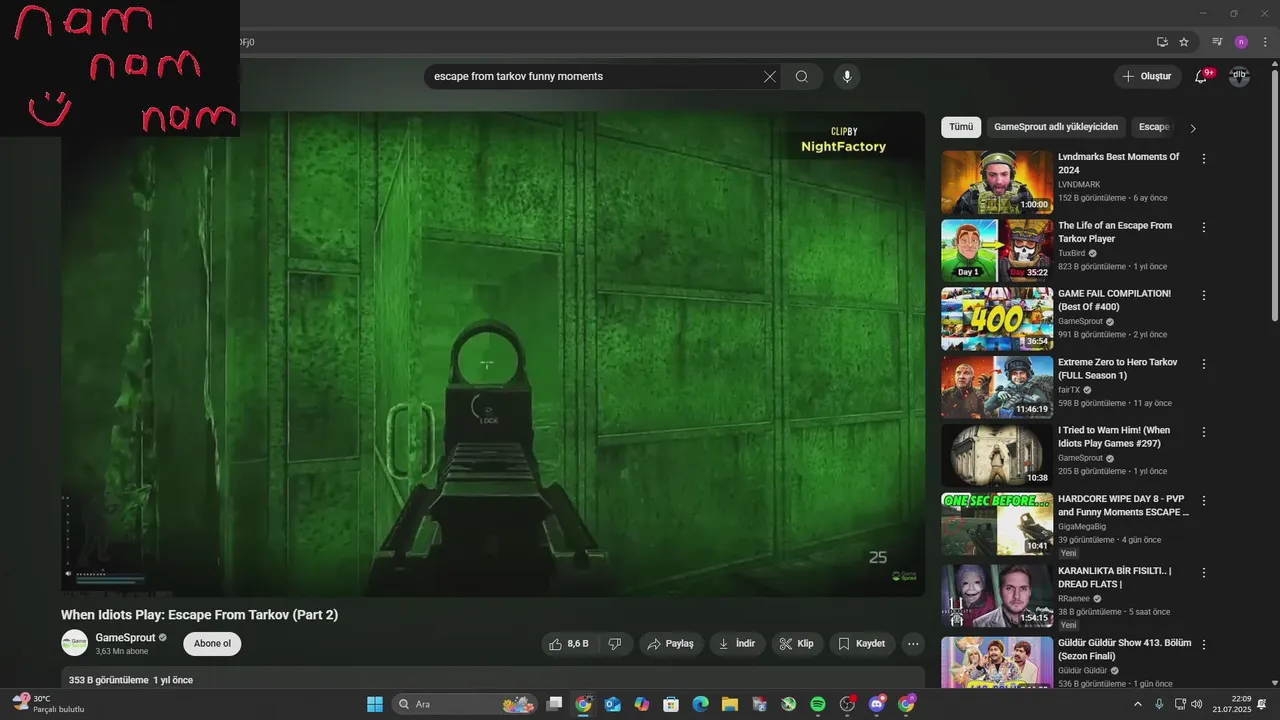This screenshot has width=1280, height=720.
Task: Click '353 B görüntüleme 1 yıl önce' text
Action: (x=131, y=680)
